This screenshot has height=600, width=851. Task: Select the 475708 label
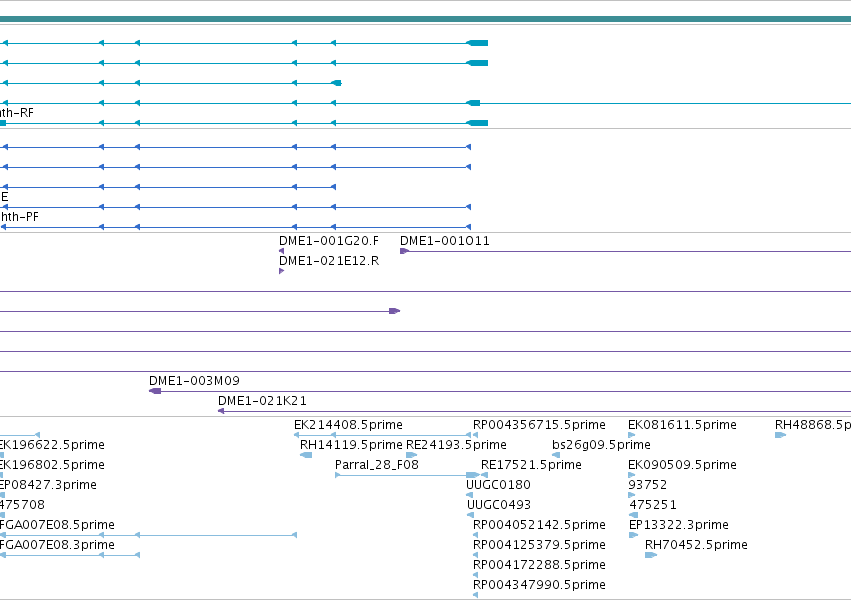click(22, 505)
